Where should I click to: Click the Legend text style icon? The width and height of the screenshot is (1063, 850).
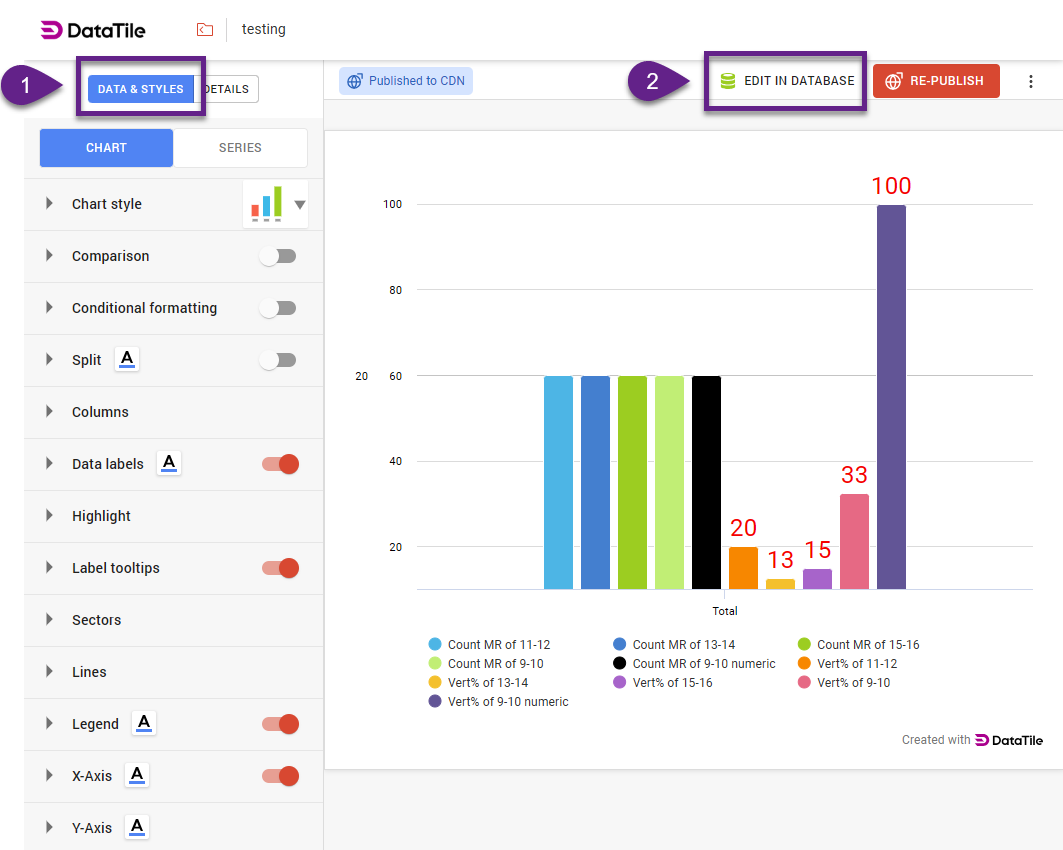click(144, 724)
